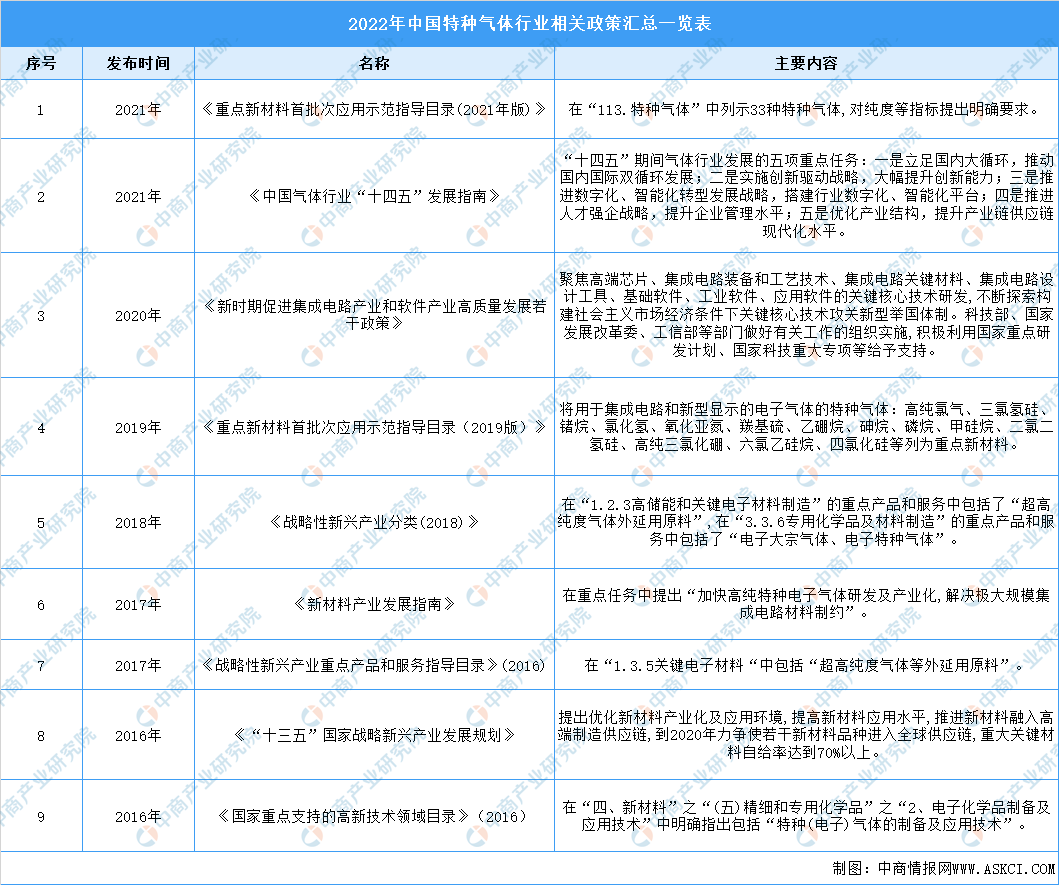Click the "2020年" publish date cell

point(137,315)
